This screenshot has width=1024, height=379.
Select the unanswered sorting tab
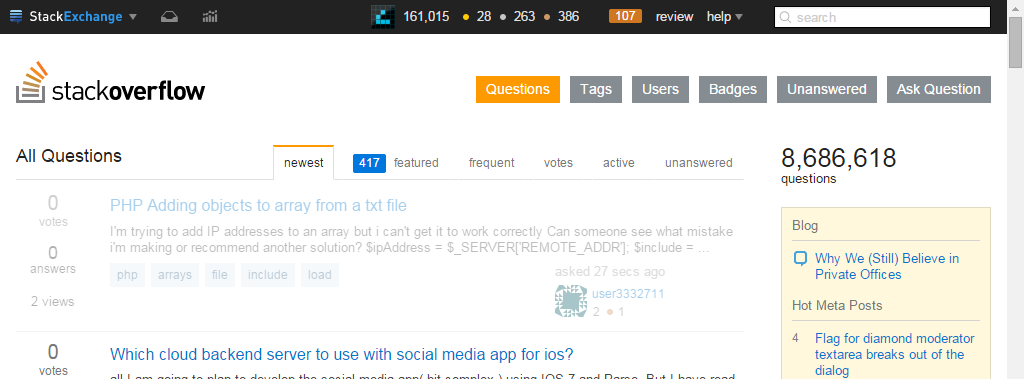699,163
